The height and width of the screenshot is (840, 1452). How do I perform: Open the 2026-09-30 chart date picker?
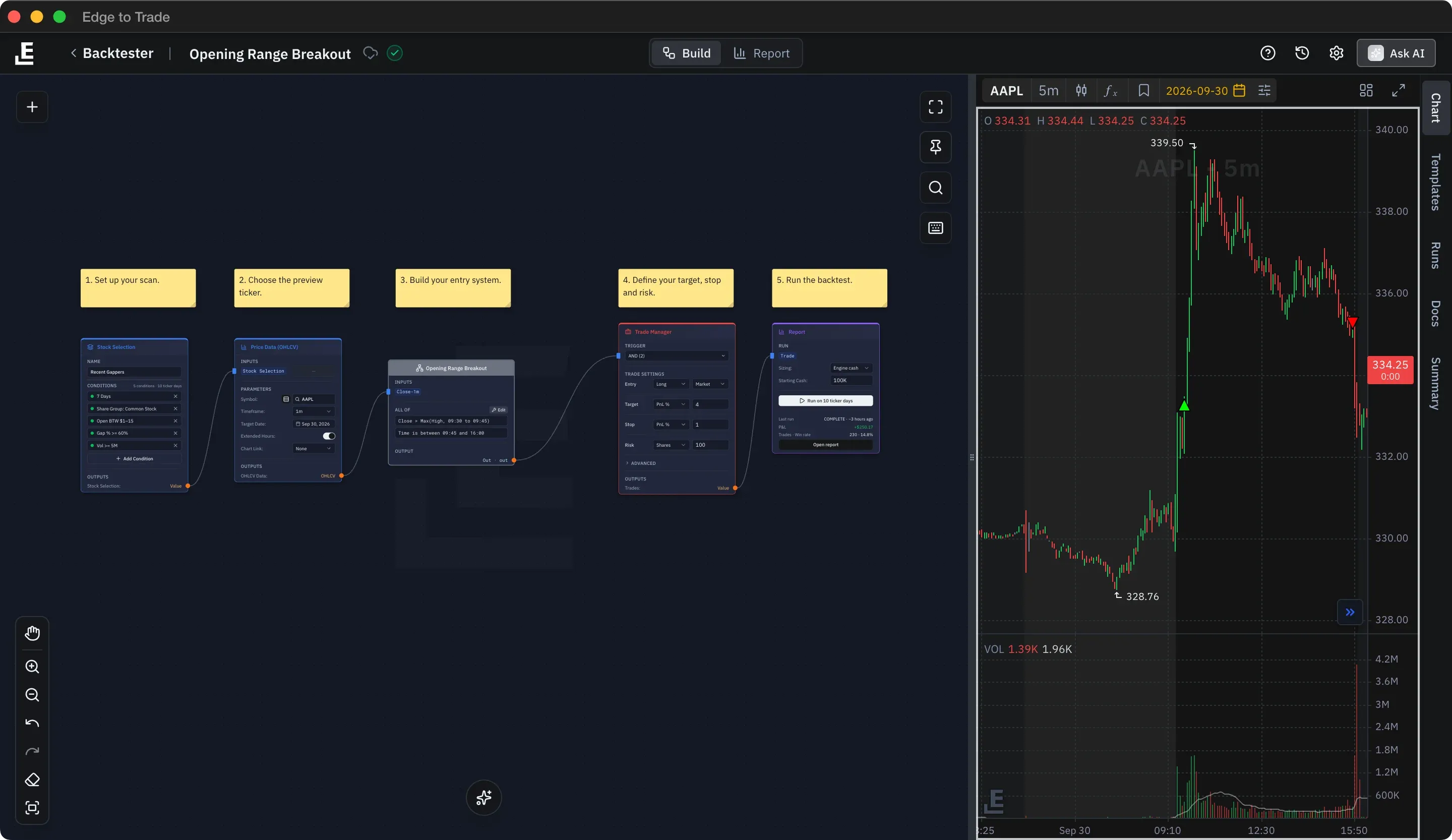click(1205, 90)
